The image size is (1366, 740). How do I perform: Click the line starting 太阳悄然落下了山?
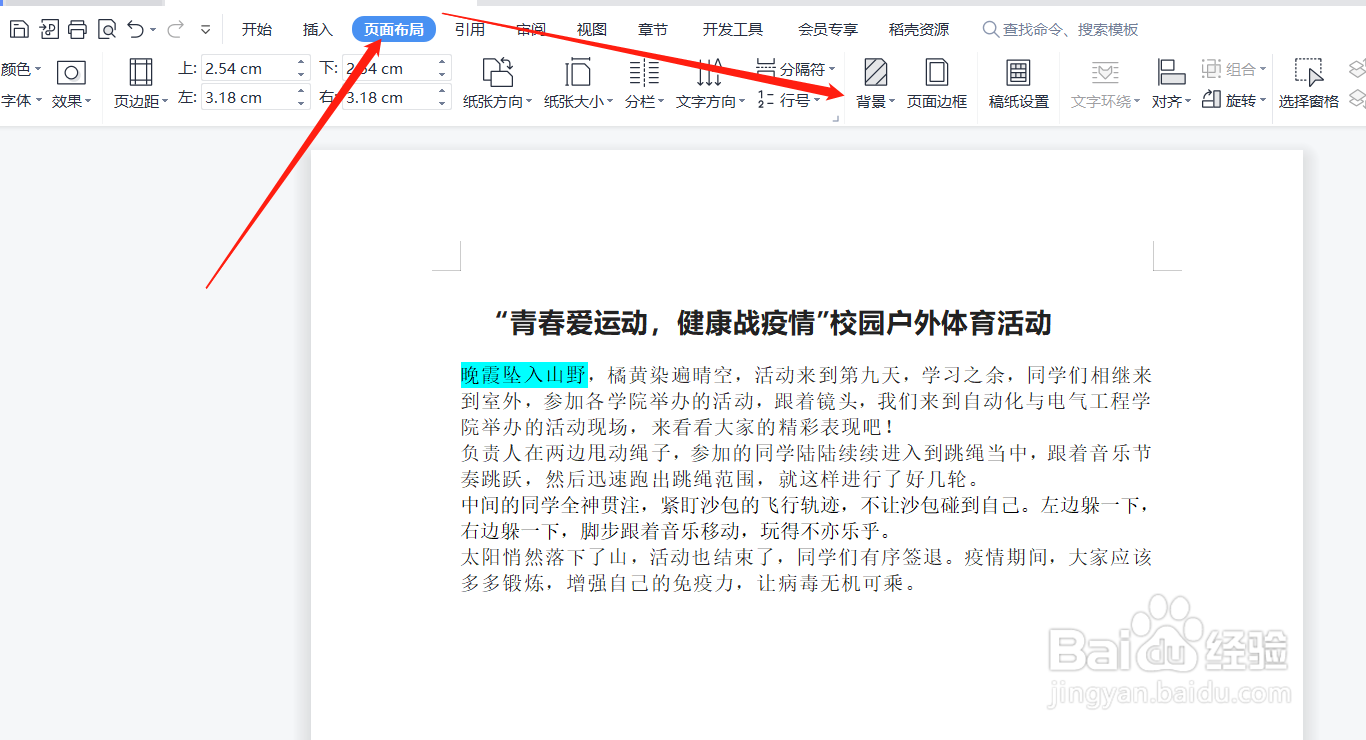tap(806, 557)
